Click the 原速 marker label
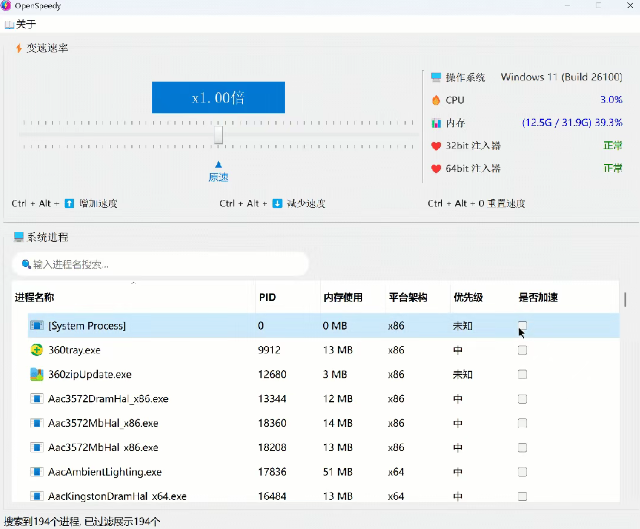This screenshot has width=640, height=529. 218,177
